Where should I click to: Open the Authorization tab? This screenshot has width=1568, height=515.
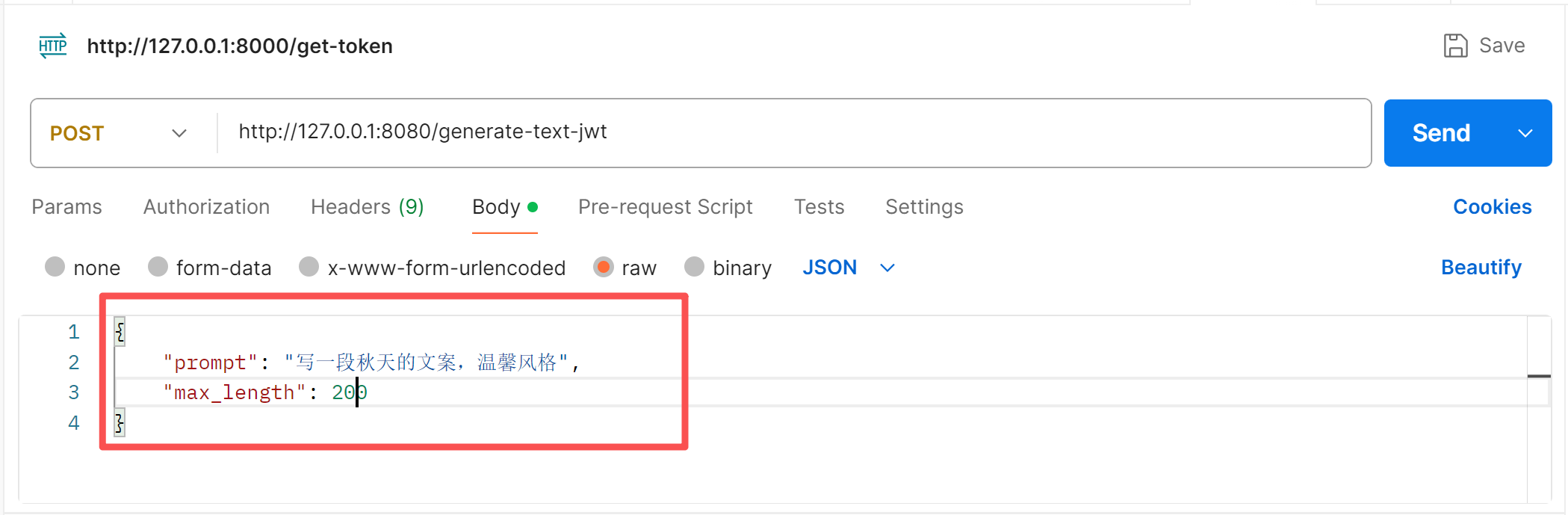coord(206,207)
